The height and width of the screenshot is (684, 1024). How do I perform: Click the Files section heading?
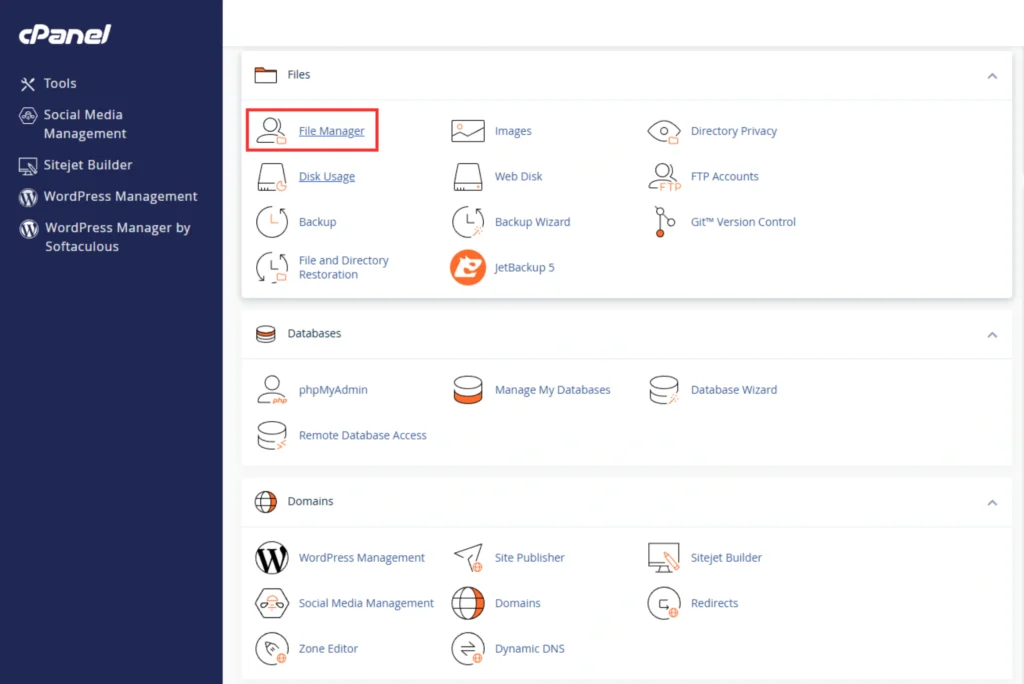(298, 74)
